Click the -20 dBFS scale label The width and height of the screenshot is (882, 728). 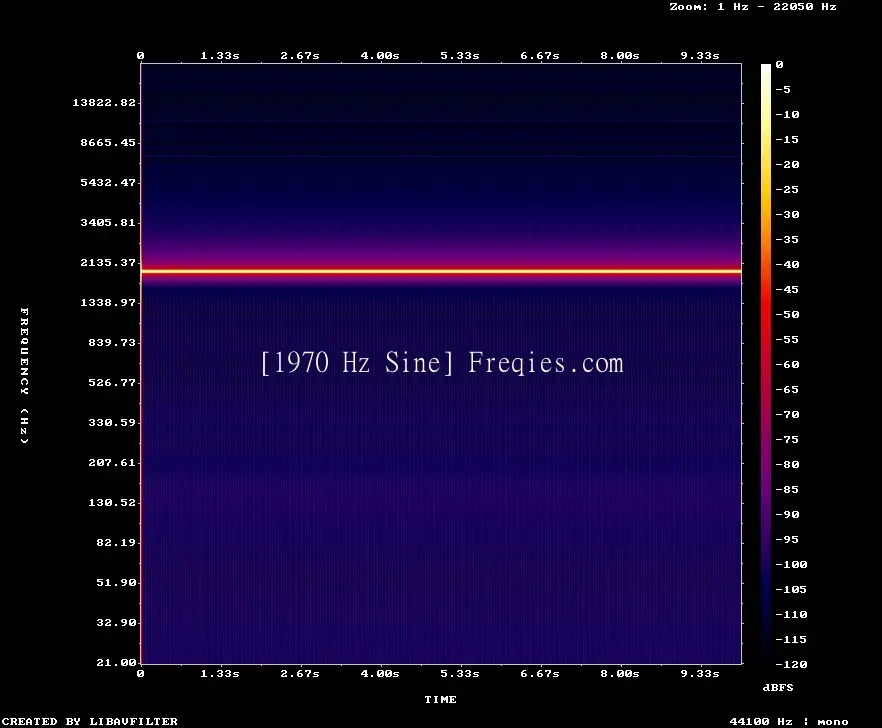[x=787, y=164]
